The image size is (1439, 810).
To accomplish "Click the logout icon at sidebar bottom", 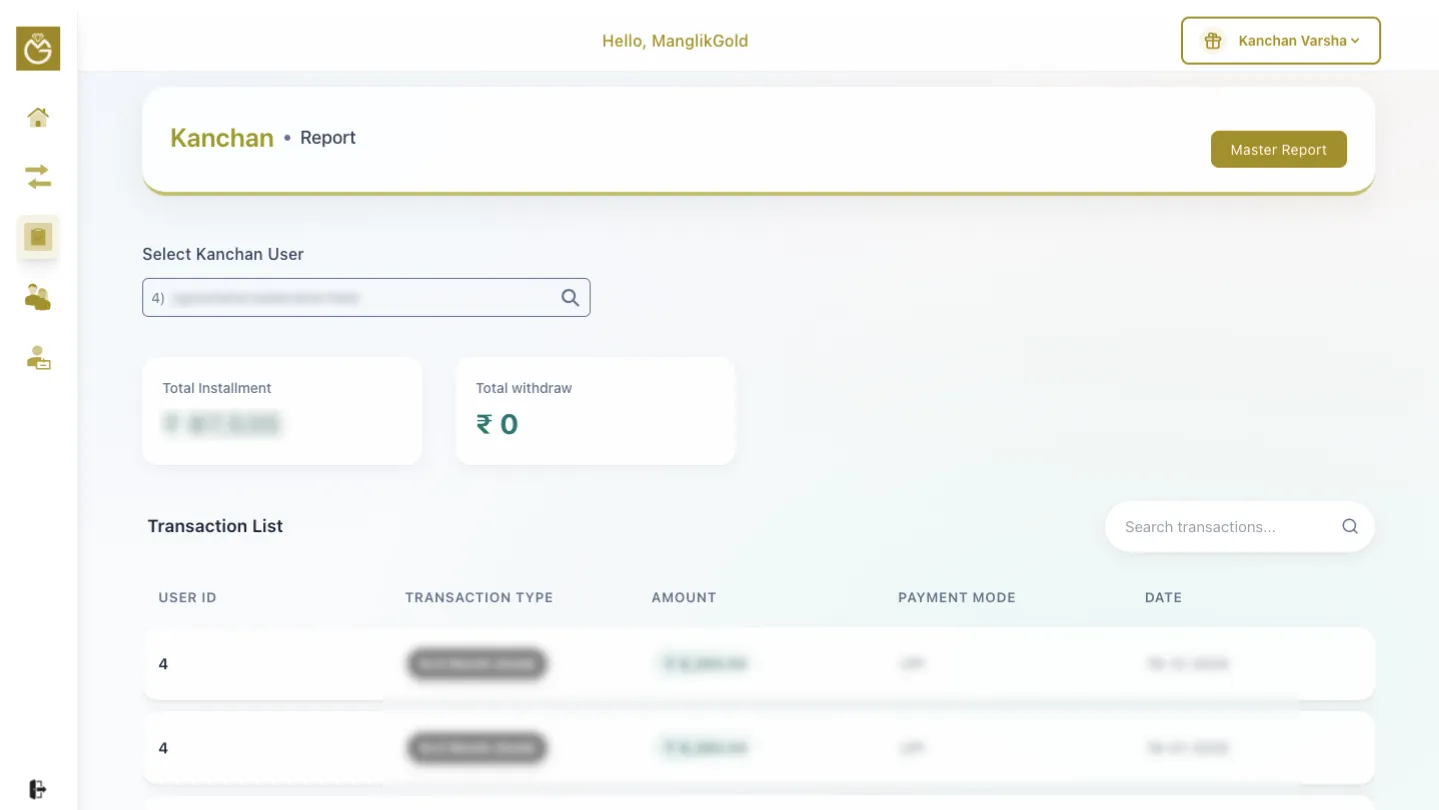I will (38, 789).
